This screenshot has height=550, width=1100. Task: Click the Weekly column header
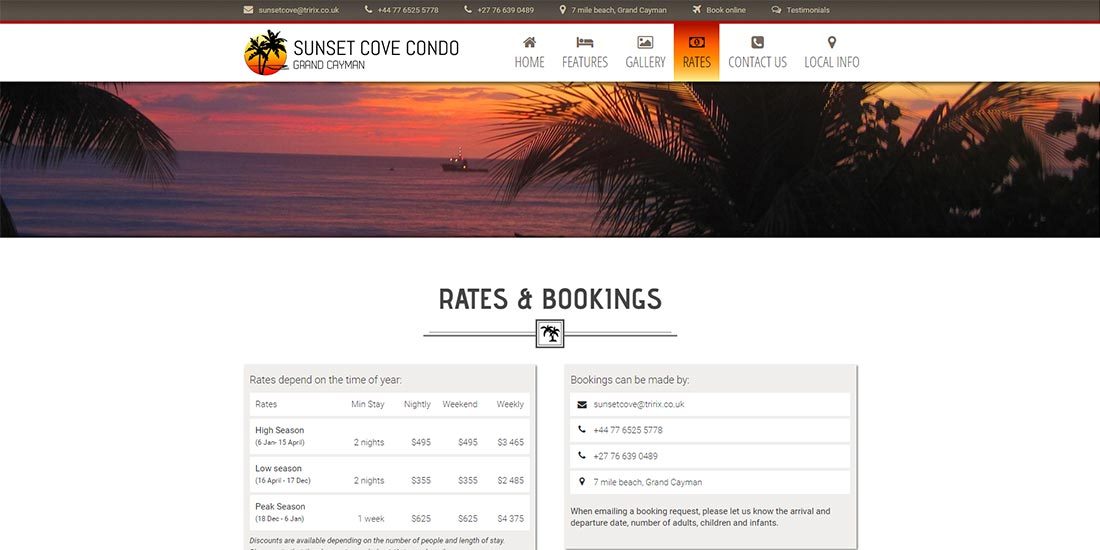pyautogui.click(x=510, y=405)
